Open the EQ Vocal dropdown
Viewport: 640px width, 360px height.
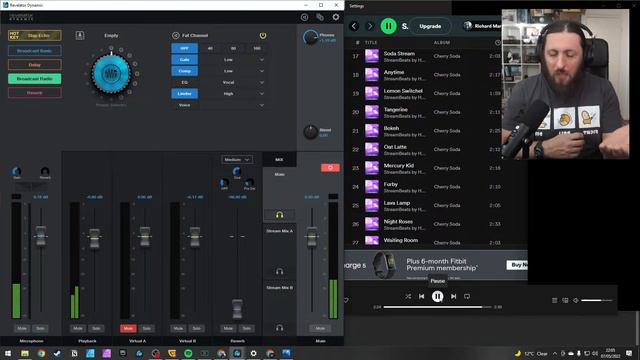pos(233,82)
